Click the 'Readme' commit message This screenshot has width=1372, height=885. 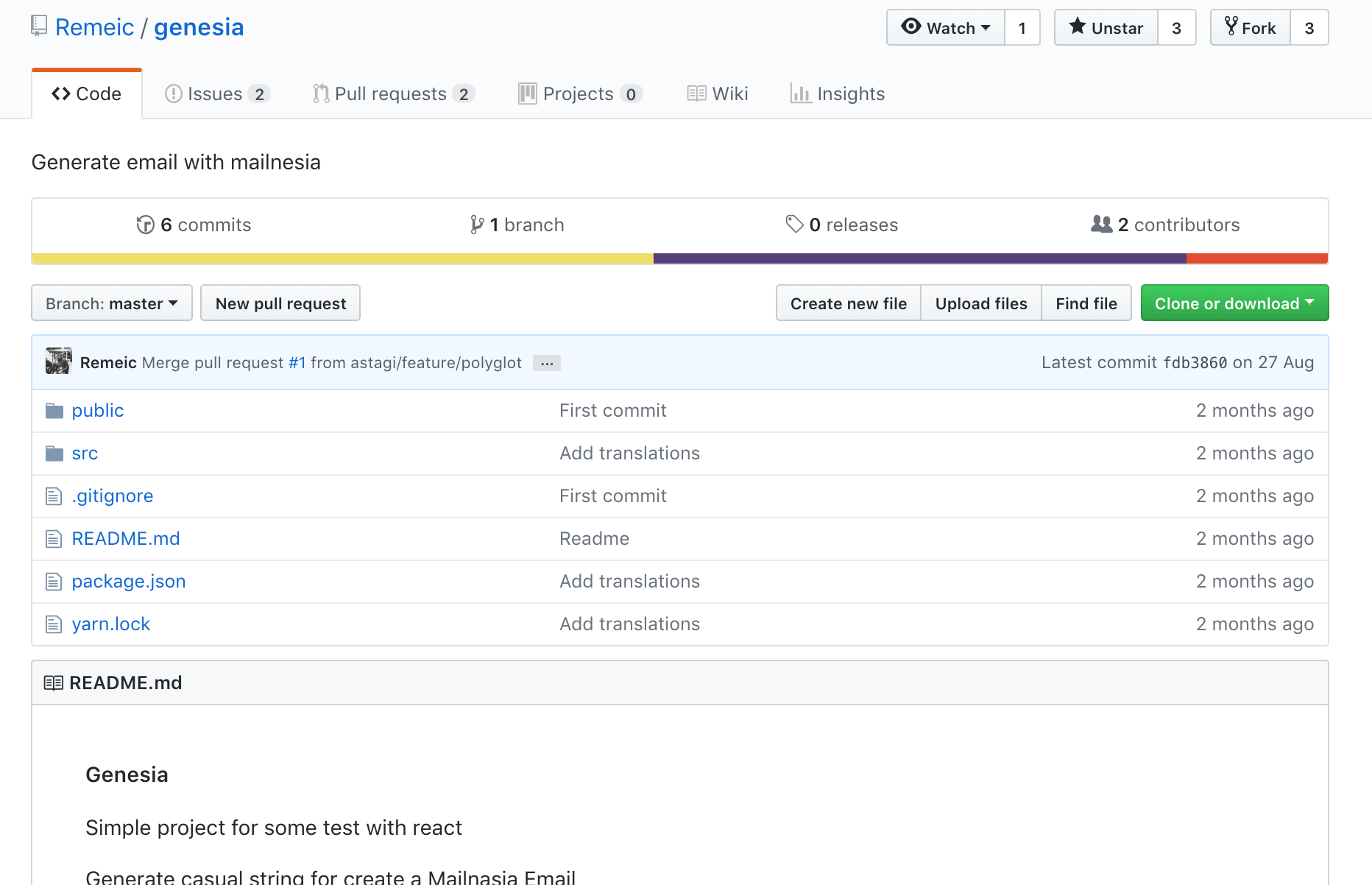click(595, 539)
